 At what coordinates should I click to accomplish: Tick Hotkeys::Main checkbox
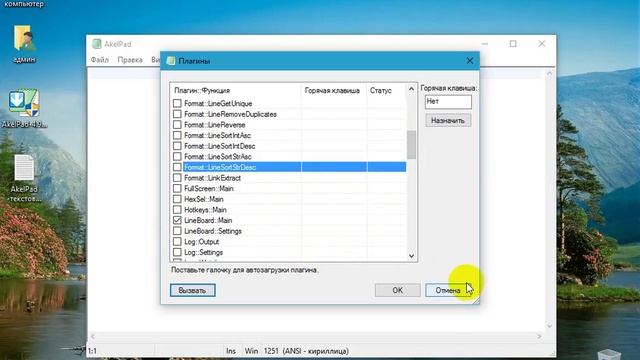tap(177, 209)
